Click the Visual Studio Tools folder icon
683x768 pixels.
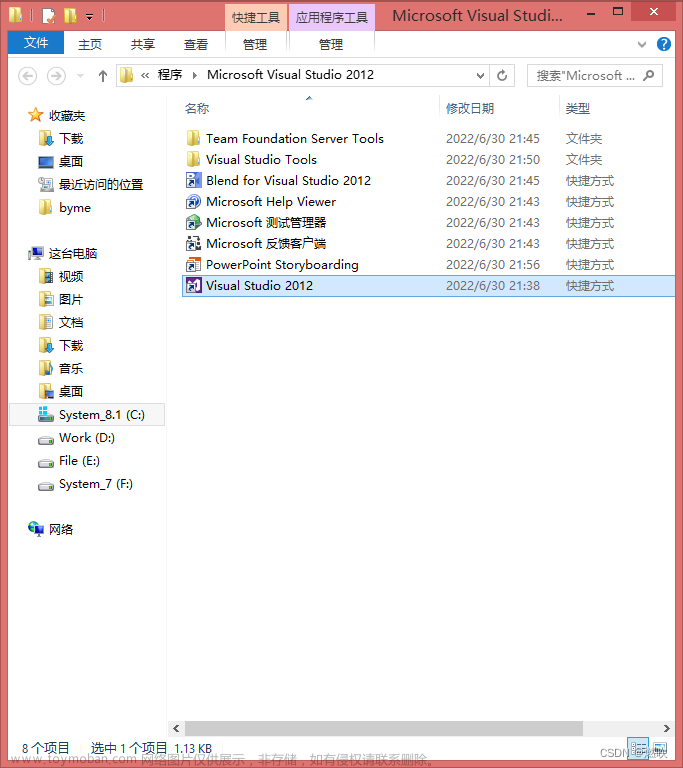pyautogui.click(x=193, y=160)
